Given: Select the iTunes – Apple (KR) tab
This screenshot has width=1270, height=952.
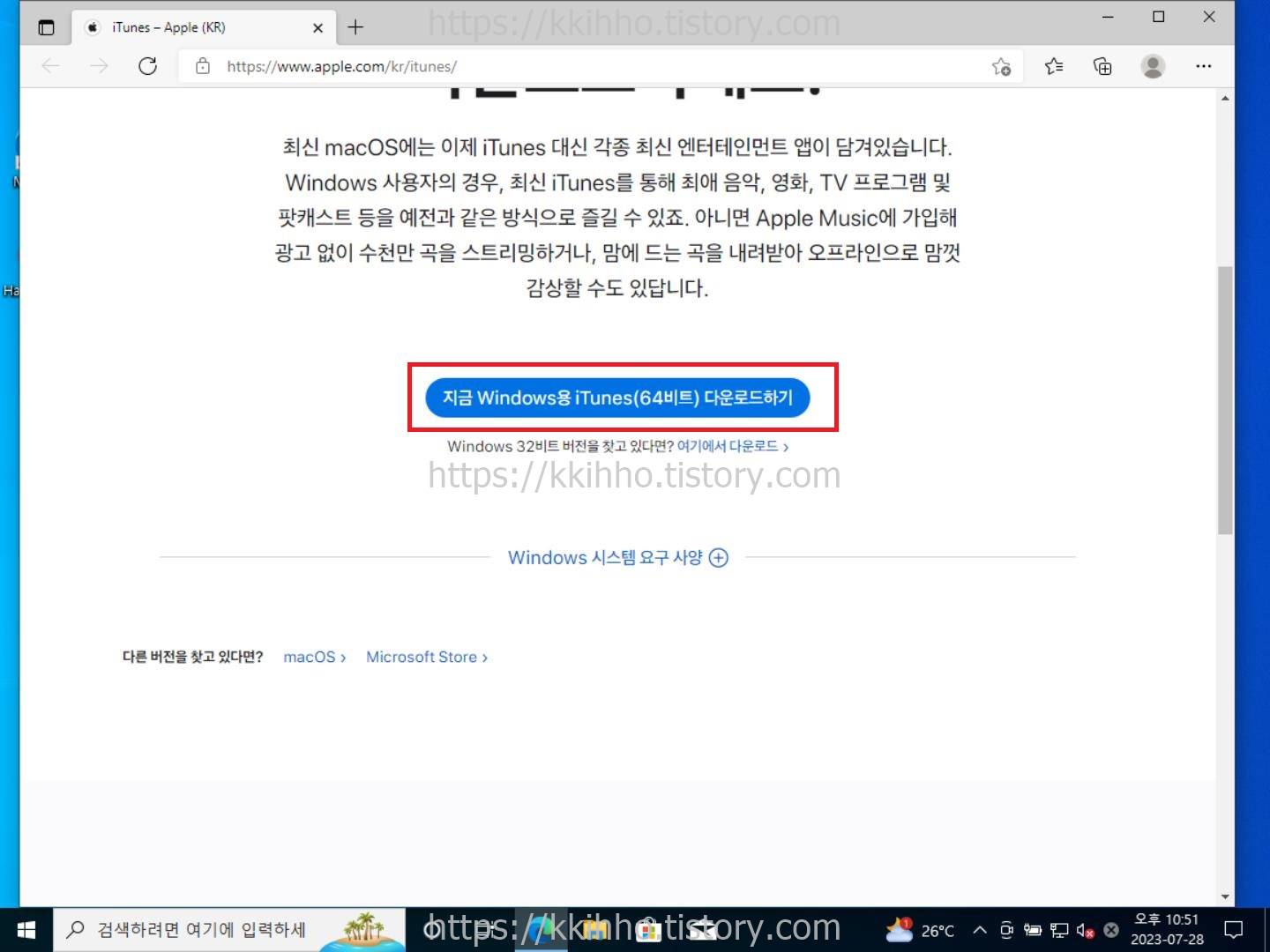Looking at the screenshot, I should (x=203, y=27).
